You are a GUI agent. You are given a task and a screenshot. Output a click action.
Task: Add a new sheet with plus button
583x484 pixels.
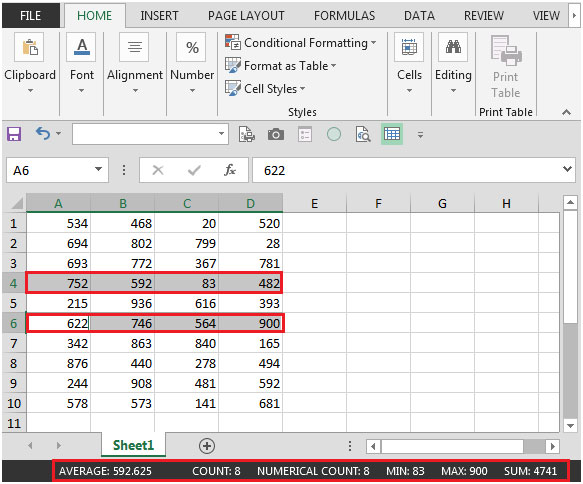point(207,446)
